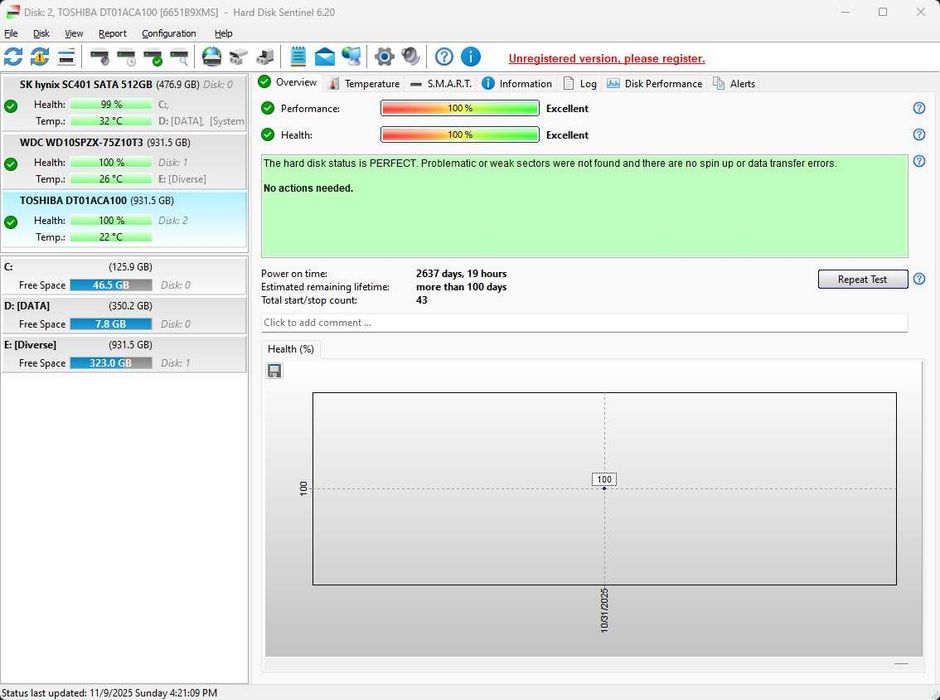The image size is (940, 700).
Task: Click the question mark help toolbar icon
Action: point(444,58)
